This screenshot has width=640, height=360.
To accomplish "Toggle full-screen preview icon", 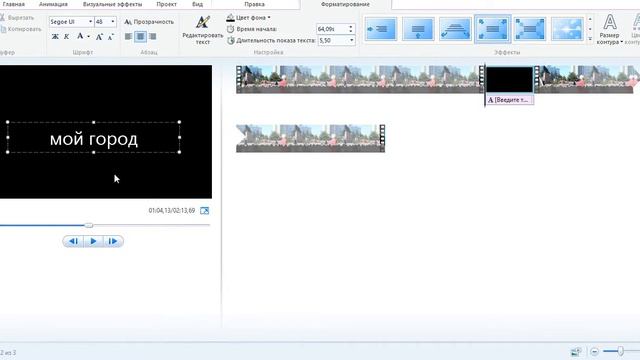I will tap(204, 211).
